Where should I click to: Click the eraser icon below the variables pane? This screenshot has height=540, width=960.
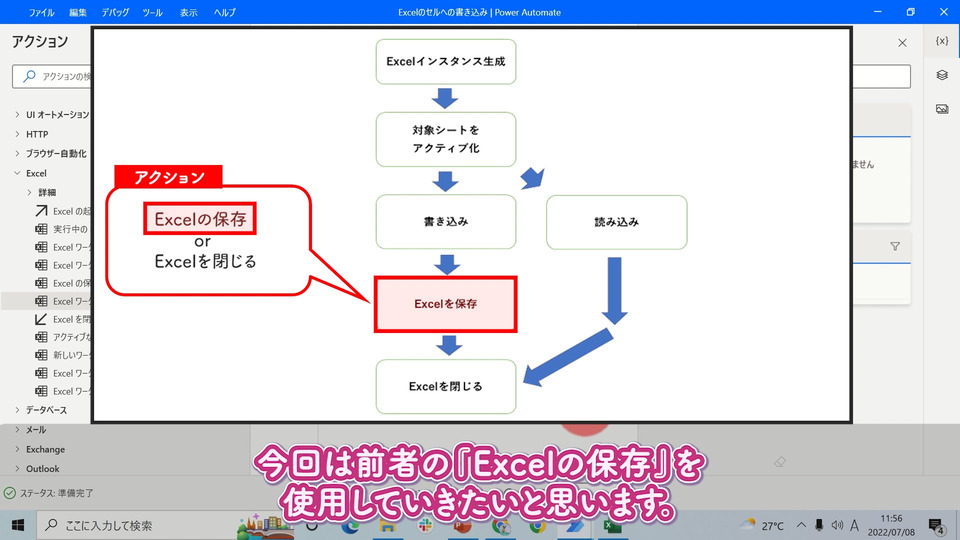point(779,462)
